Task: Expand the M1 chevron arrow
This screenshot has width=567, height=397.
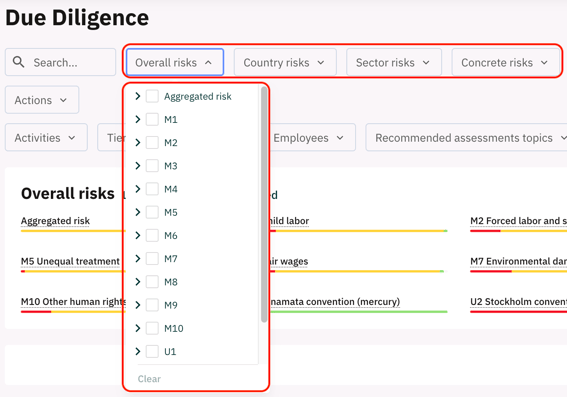Action: click(x=137, y=119)
